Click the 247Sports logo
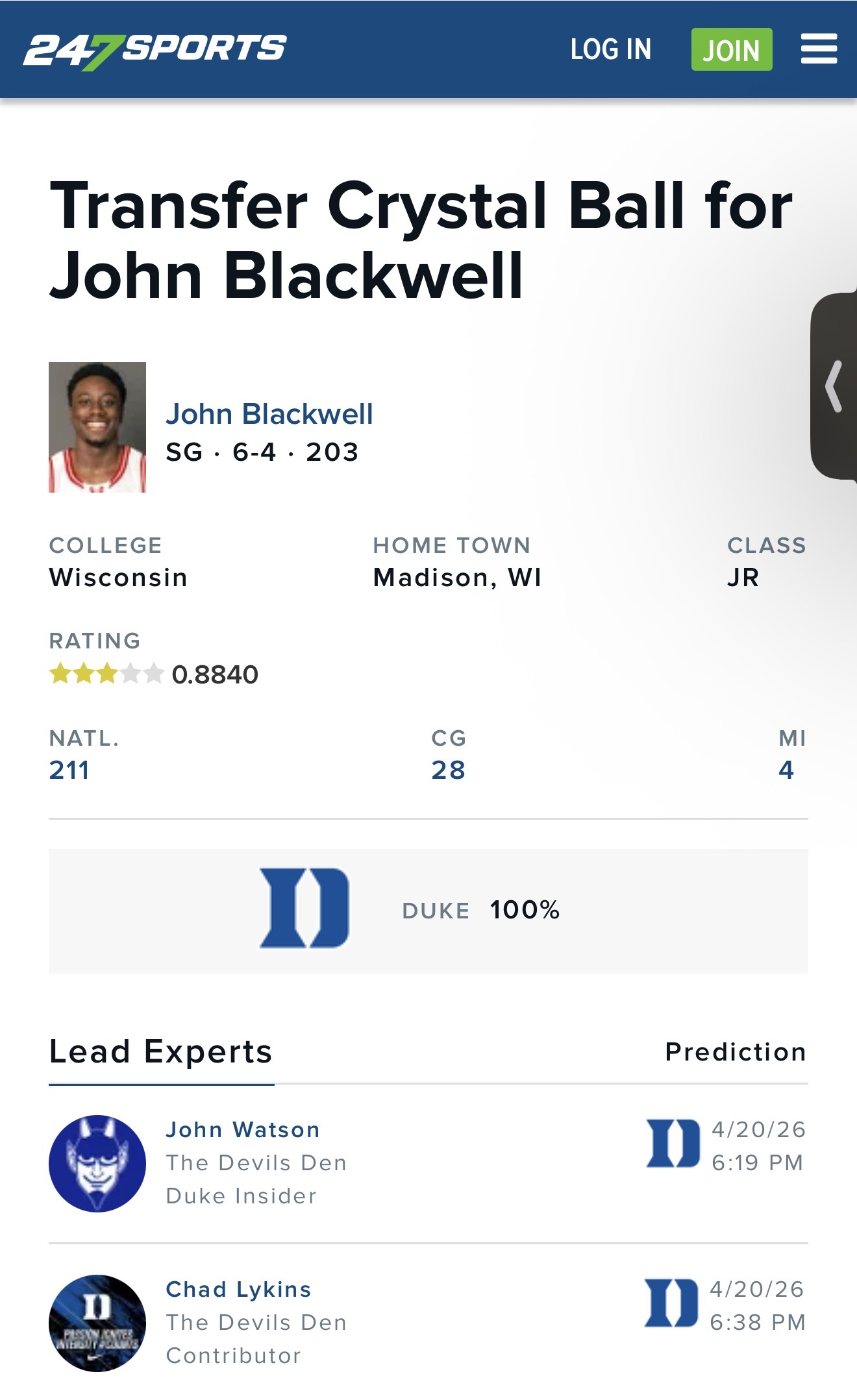 click(155, 50)
